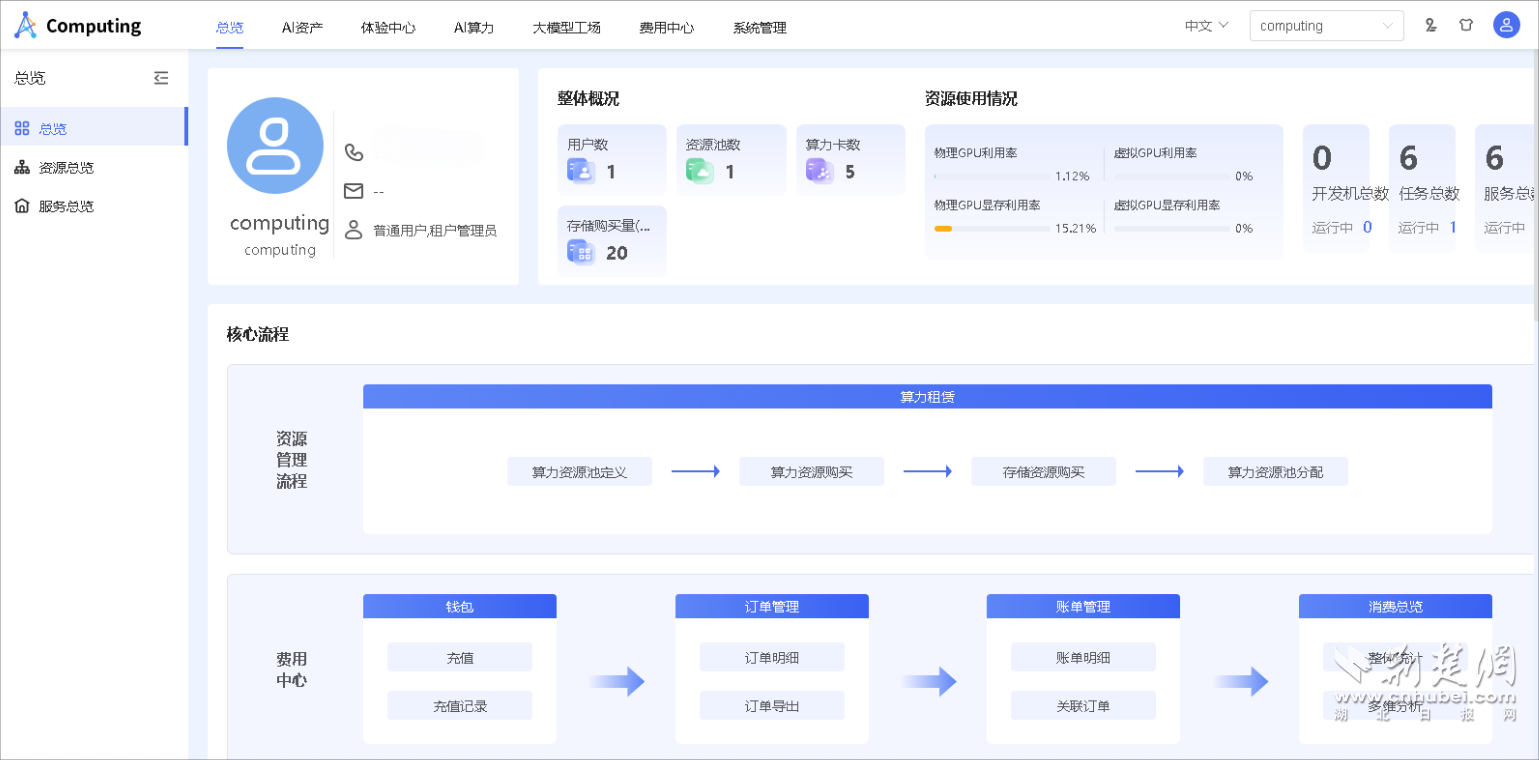The height and width of the screenshot is (760, 1539).
Task: Click the 用户数 stat card icon
Action: 581,171
